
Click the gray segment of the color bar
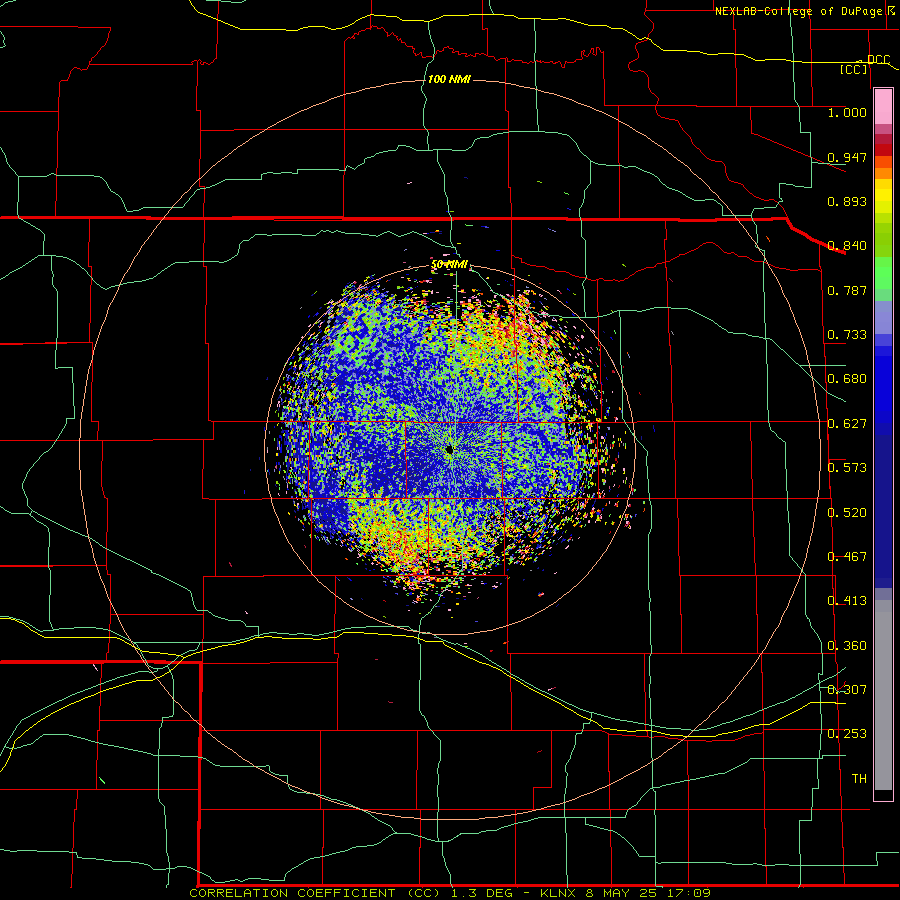(x=883, y=695)
